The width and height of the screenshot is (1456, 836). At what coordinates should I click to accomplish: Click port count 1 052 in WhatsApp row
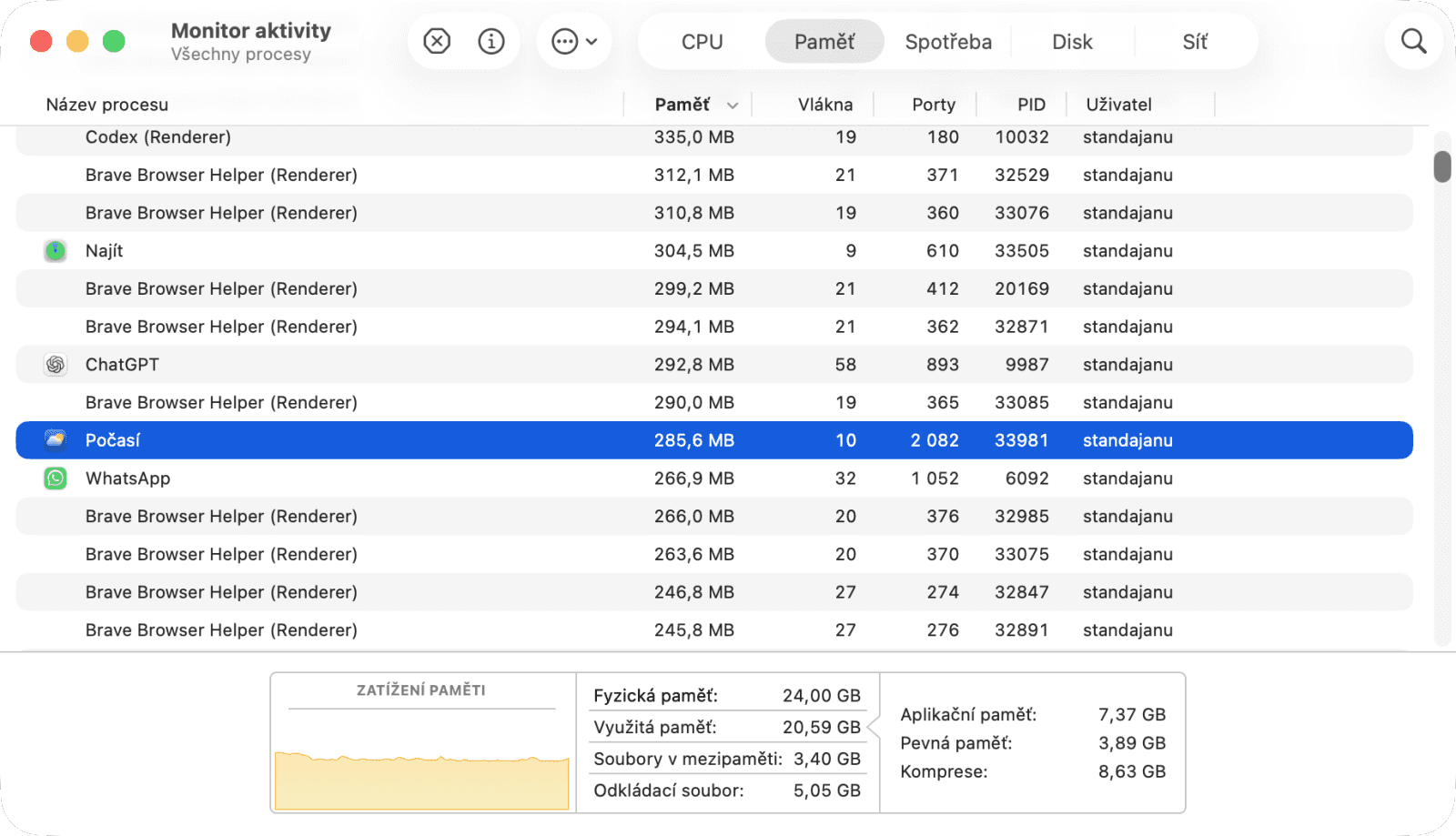click(x=935, y=478)
